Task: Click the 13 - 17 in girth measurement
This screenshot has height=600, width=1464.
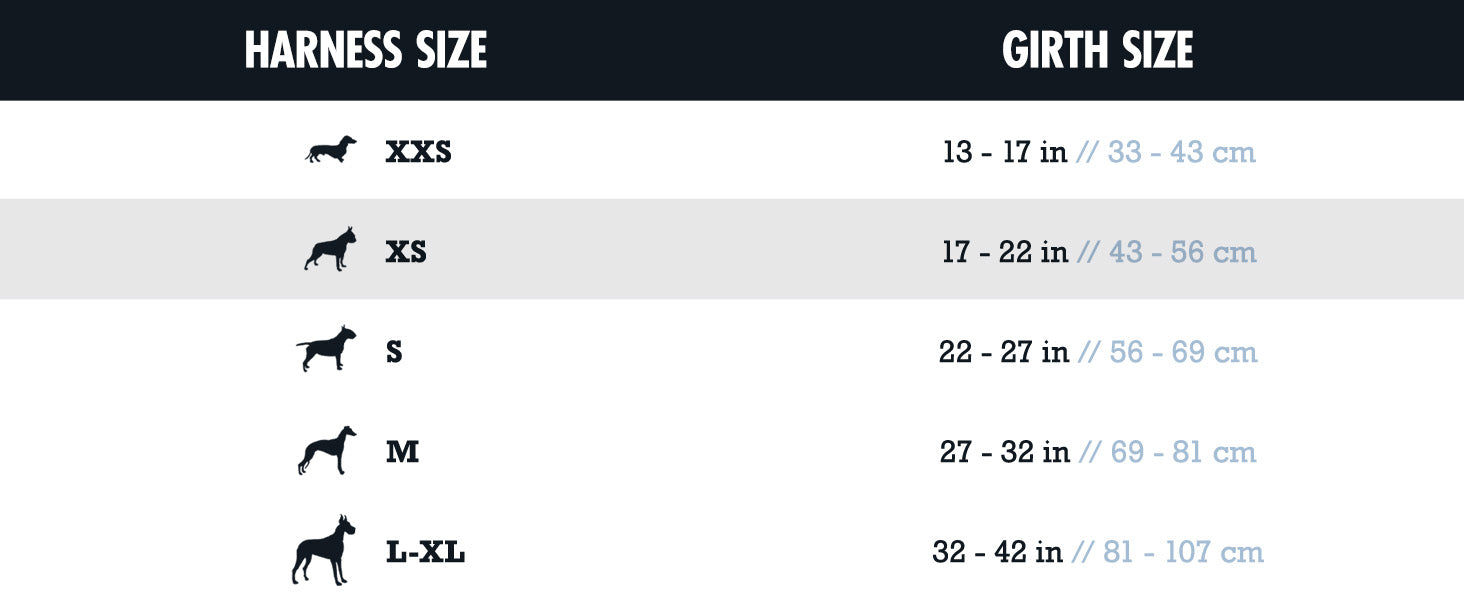Action: (x=1005, y=152)
